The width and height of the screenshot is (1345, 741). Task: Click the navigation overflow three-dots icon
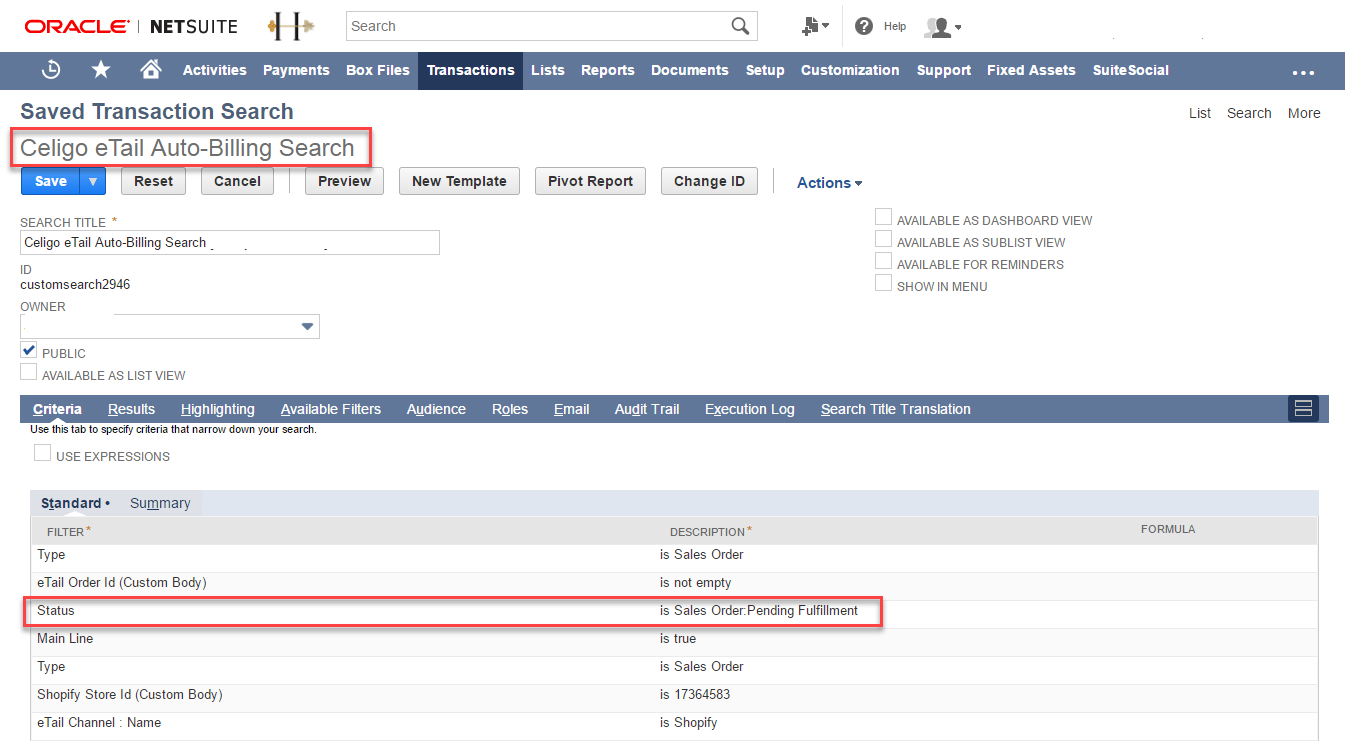tap(1303, 72)
